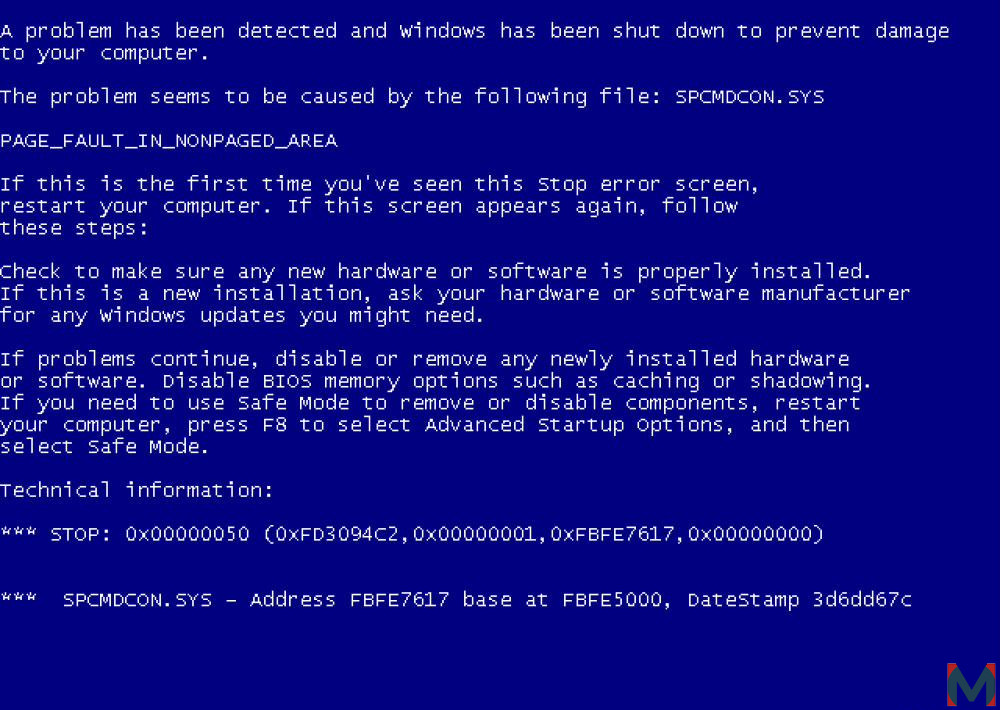Click the 'these steps:' line
This screenshot has height=710, width=1000.
pos(74,228)
